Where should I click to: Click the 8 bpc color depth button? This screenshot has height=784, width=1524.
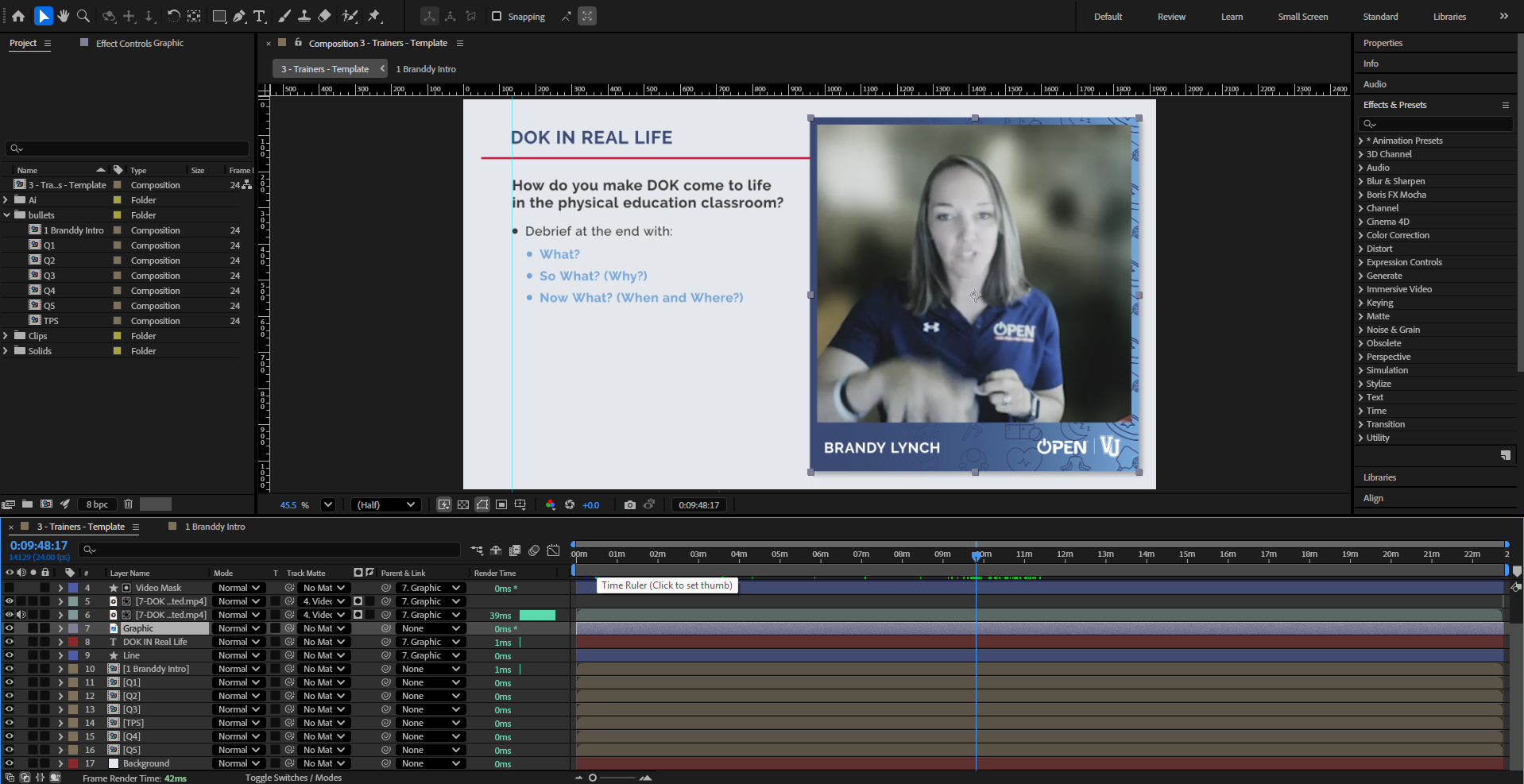coord(98,504)
